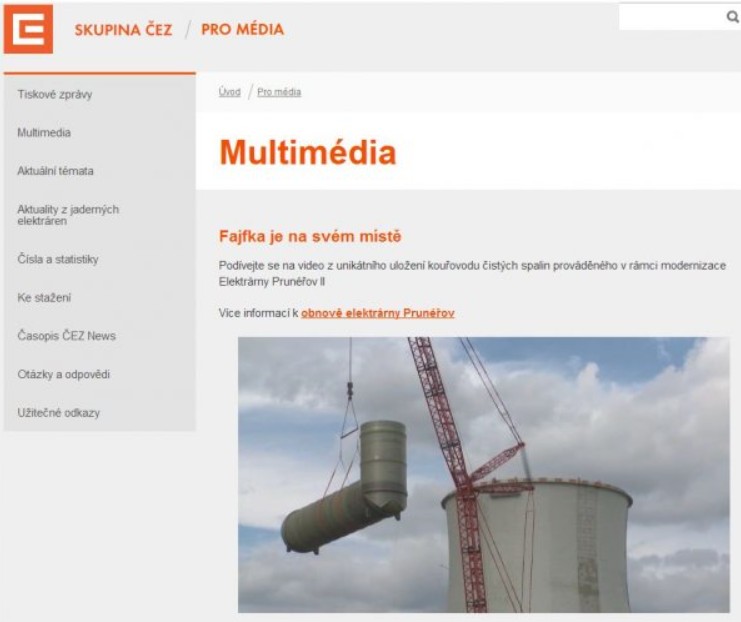The image size is (741, 622).
Task: Focus the search input field
Action: [670, 17]
